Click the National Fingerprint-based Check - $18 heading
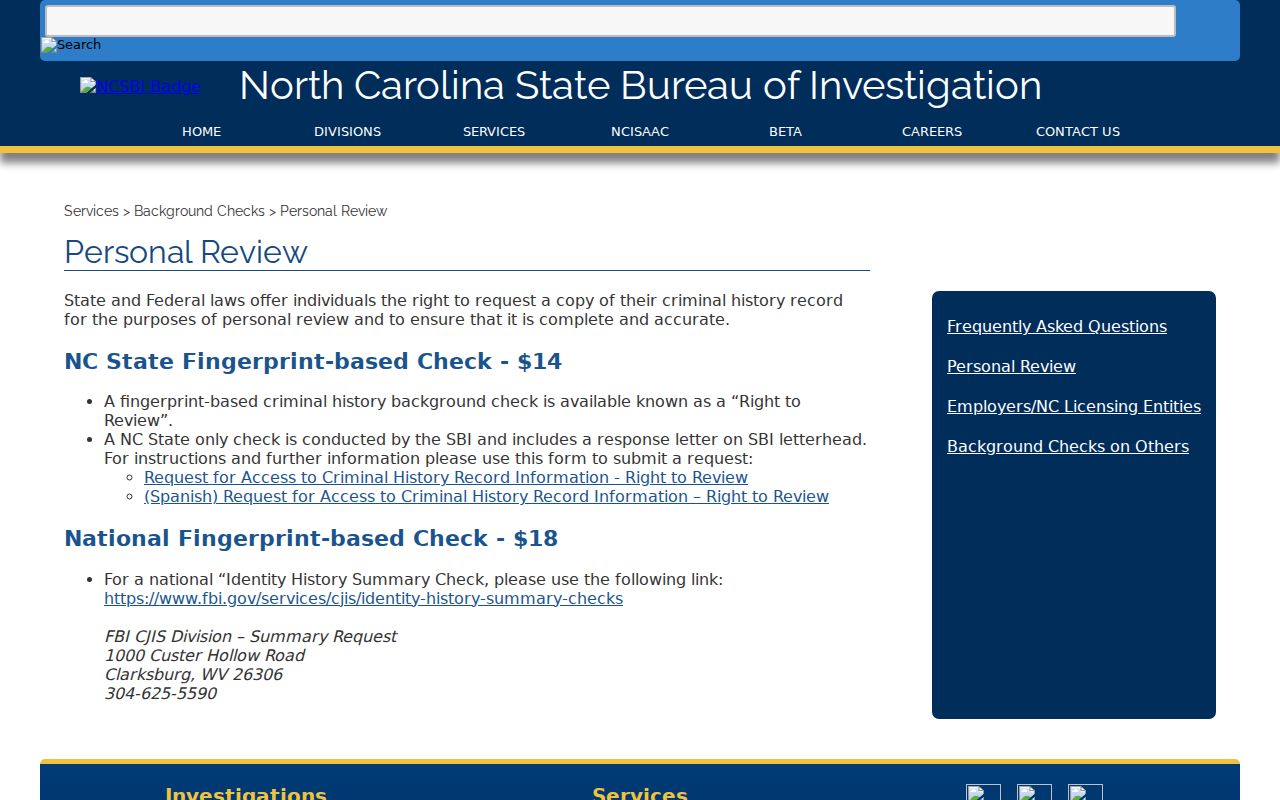 (311, 538)
